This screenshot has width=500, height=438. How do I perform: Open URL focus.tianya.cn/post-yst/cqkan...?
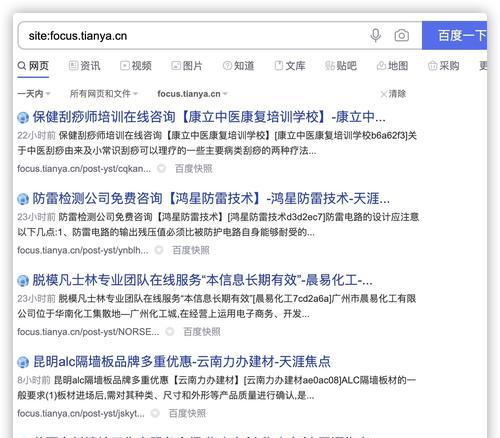(84, 169)
